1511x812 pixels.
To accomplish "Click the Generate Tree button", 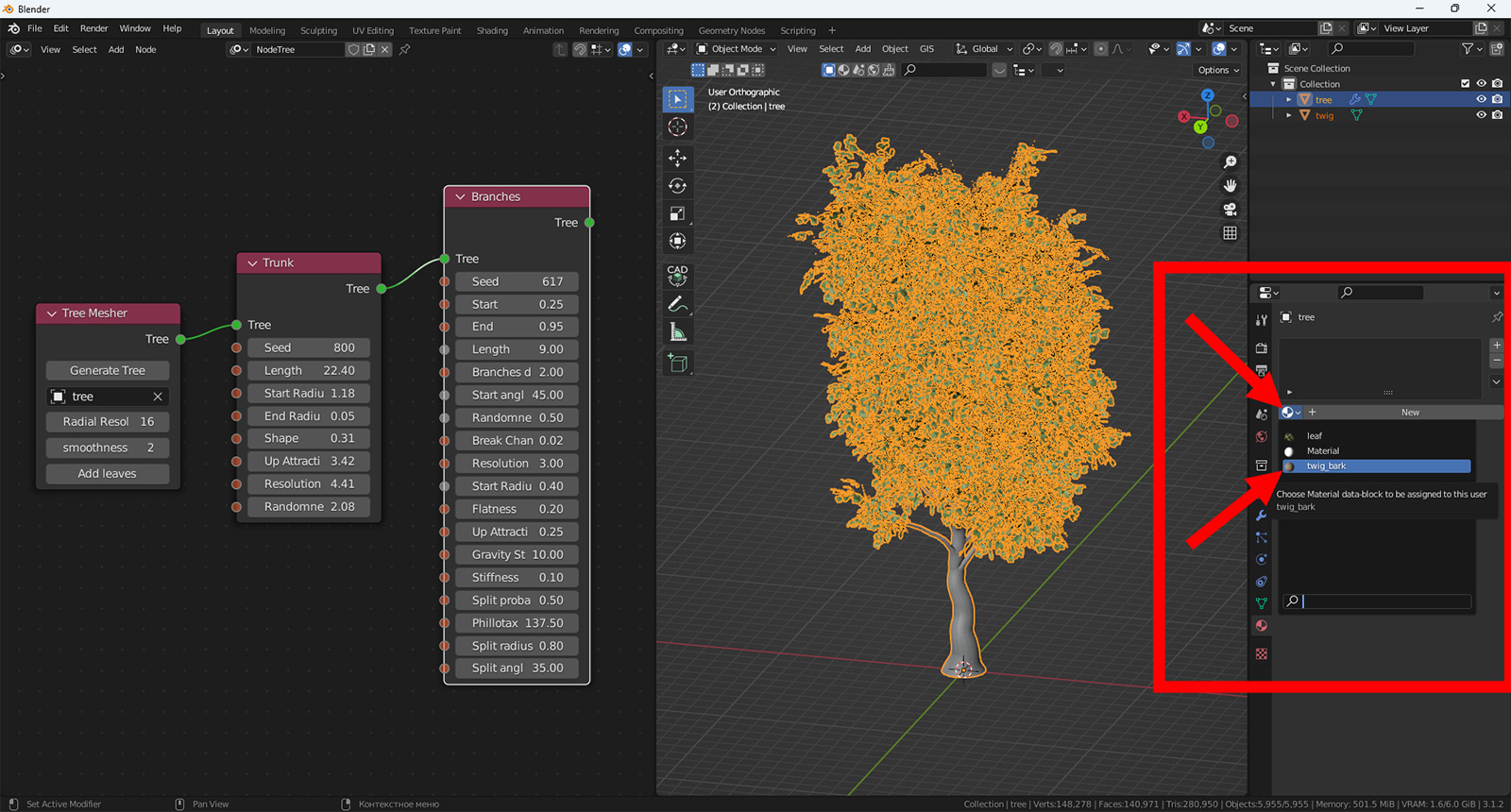I will [x=108, y=371].
